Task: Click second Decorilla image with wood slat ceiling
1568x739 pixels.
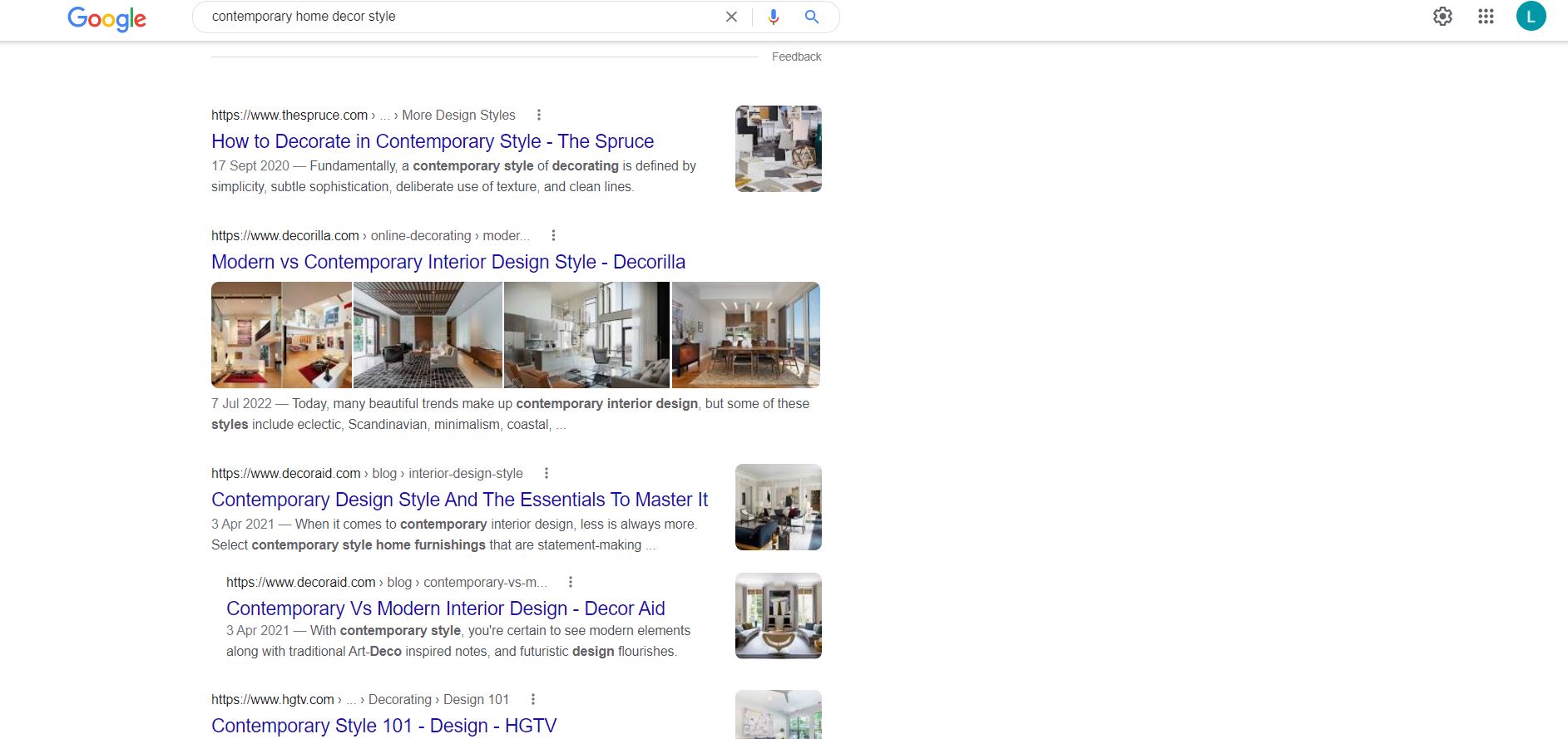Action: (x=428, y=335)
